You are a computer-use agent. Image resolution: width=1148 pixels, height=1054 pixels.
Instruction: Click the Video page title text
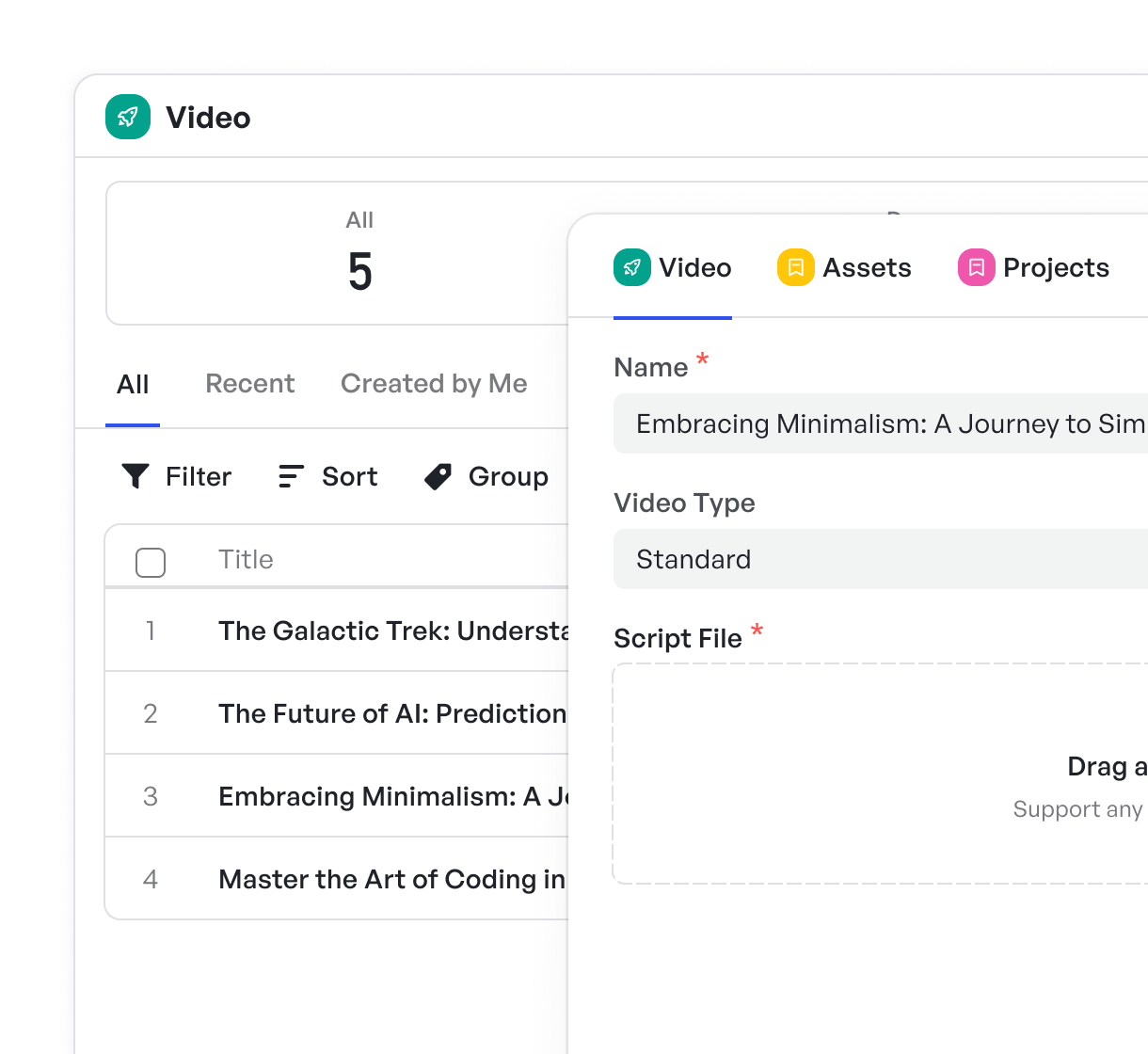[208, 118]
